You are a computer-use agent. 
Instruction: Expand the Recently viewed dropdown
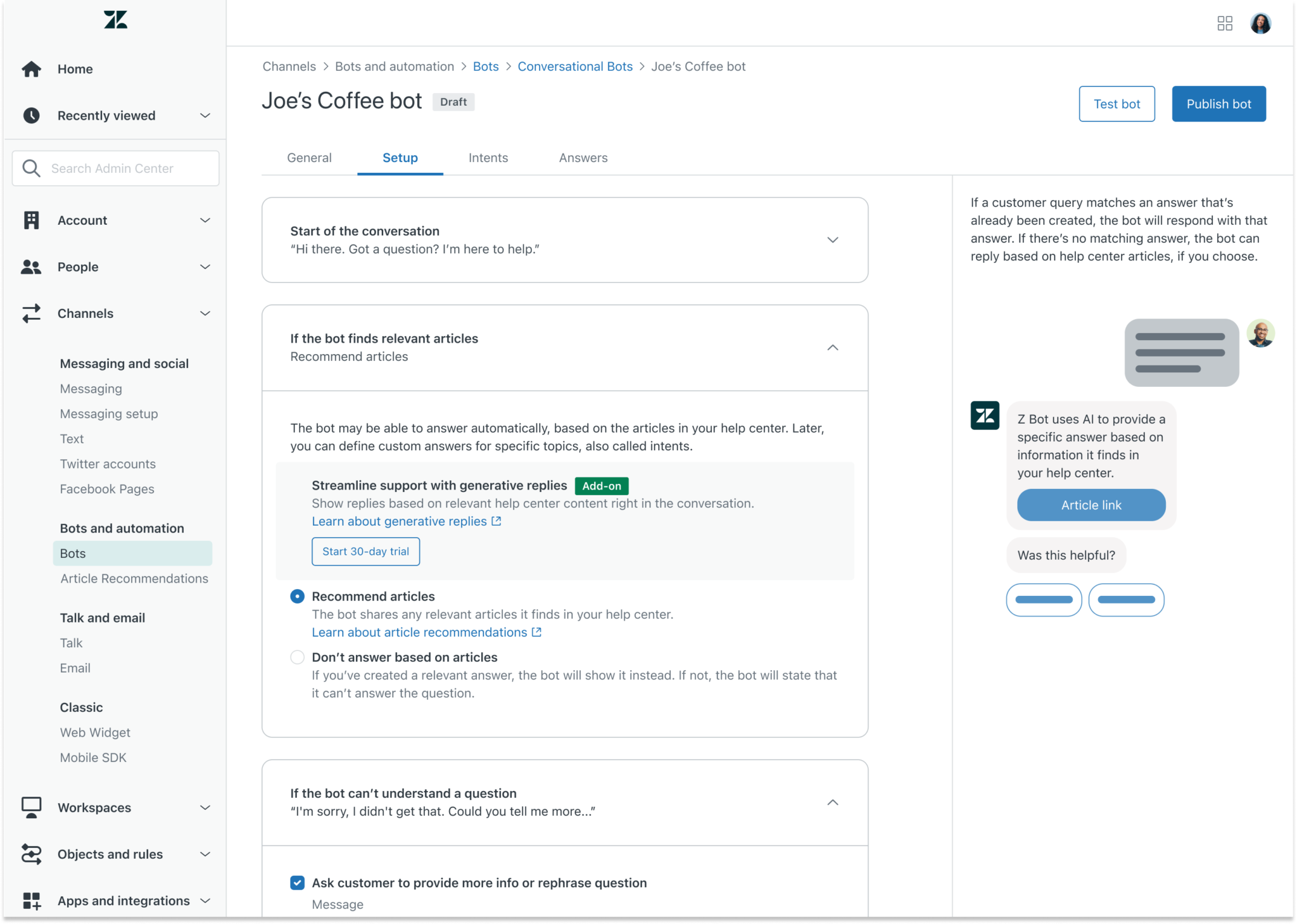(x=205, y=116)
